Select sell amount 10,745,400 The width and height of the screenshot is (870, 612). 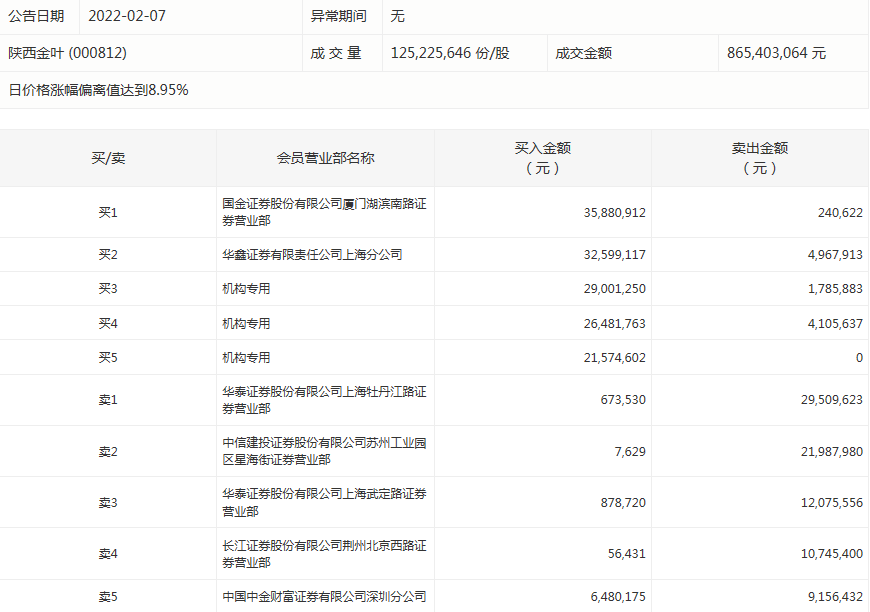832,554
